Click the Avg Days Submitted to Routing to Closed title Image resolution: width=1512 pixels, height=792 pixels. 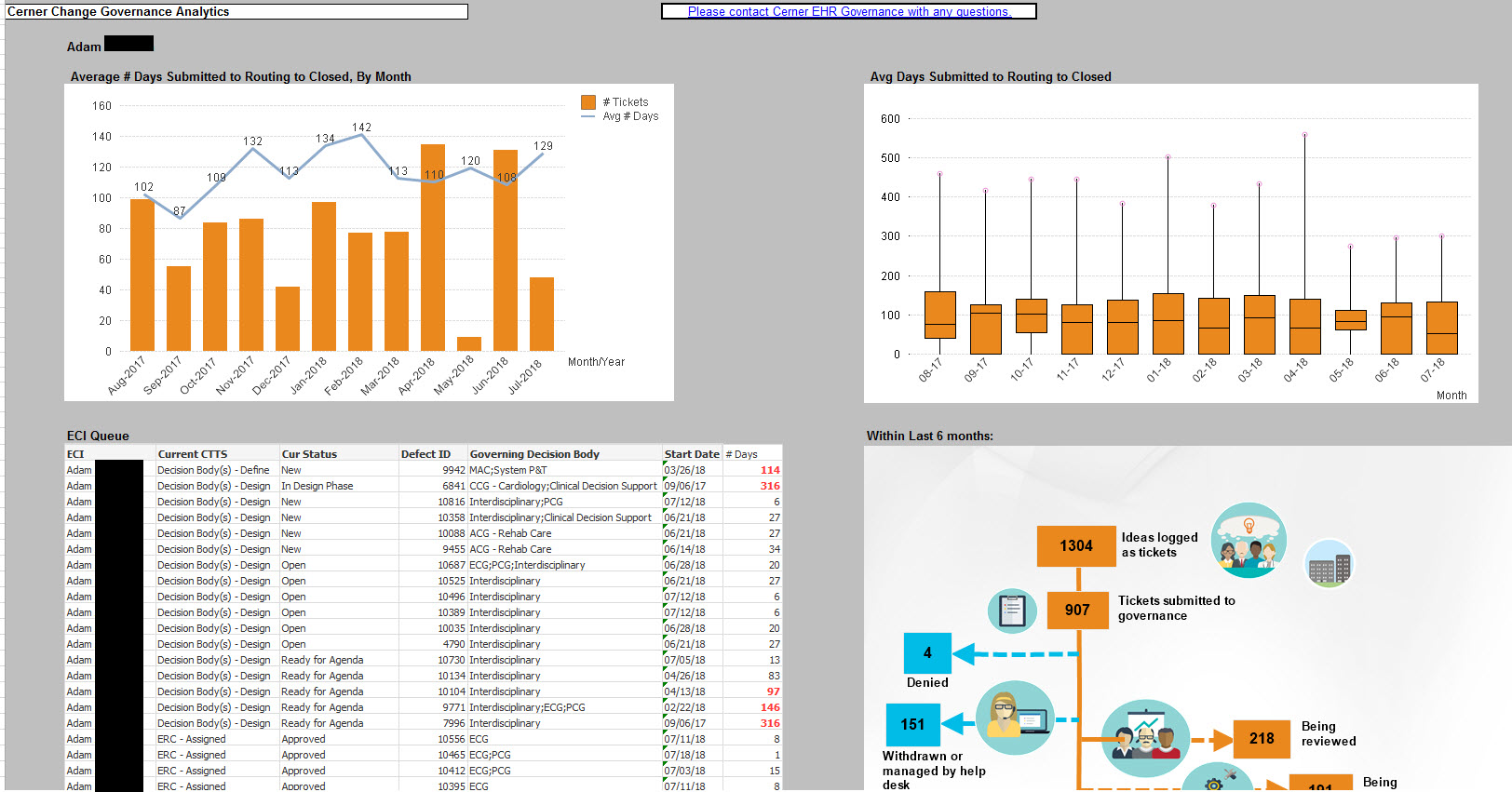[x=991, y=76]
